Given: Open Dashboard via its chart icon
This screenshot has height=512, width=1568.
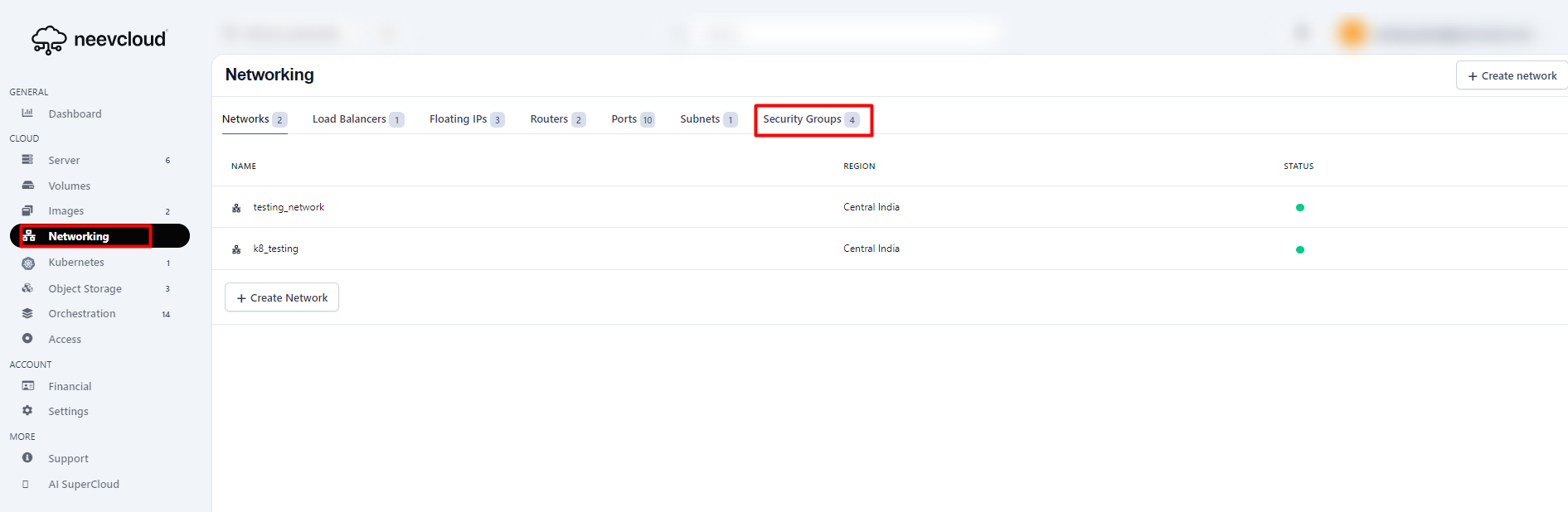Looking at the screenshot, I should [x=27, y=113].
